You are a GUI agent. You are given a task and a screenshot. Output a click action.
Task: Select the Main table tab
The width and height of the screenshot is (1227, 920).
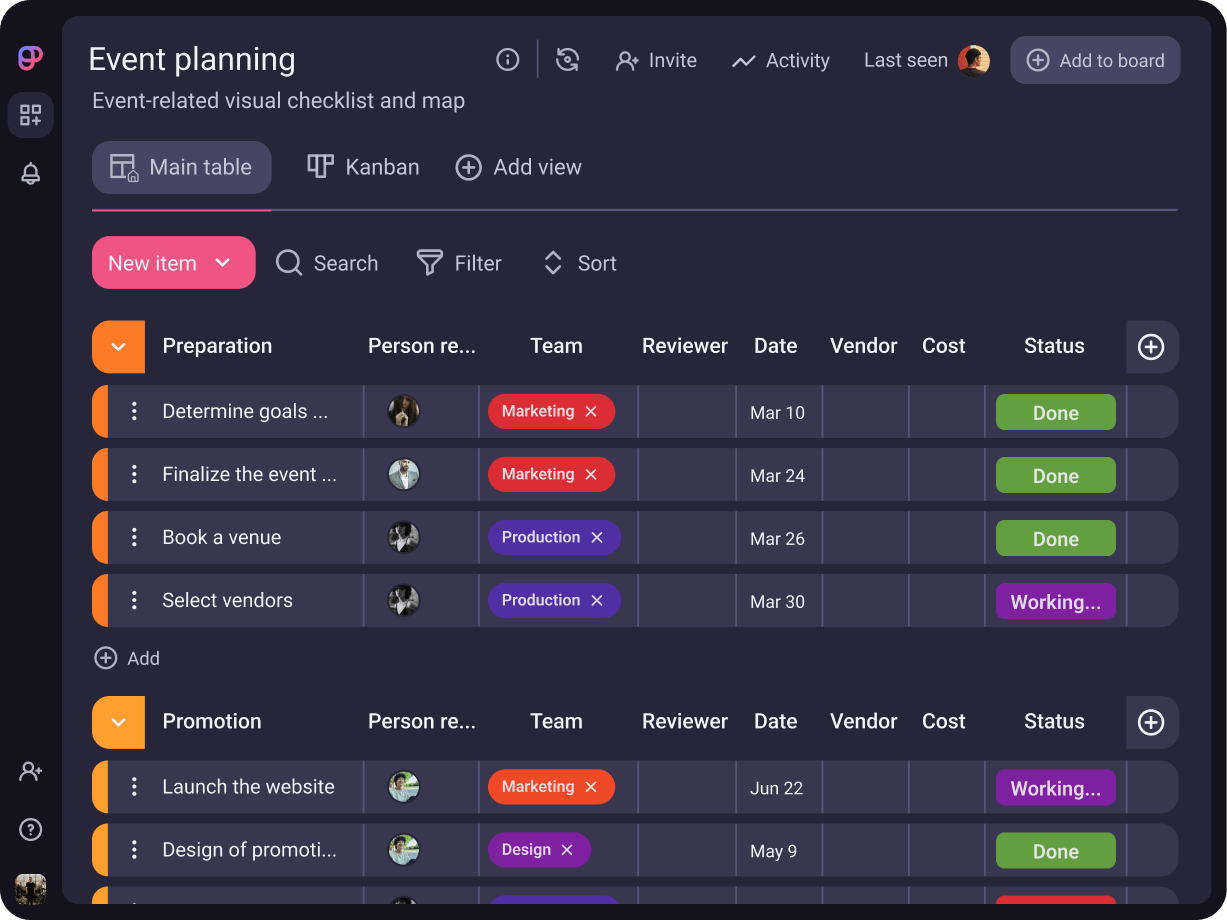[181, 167]
